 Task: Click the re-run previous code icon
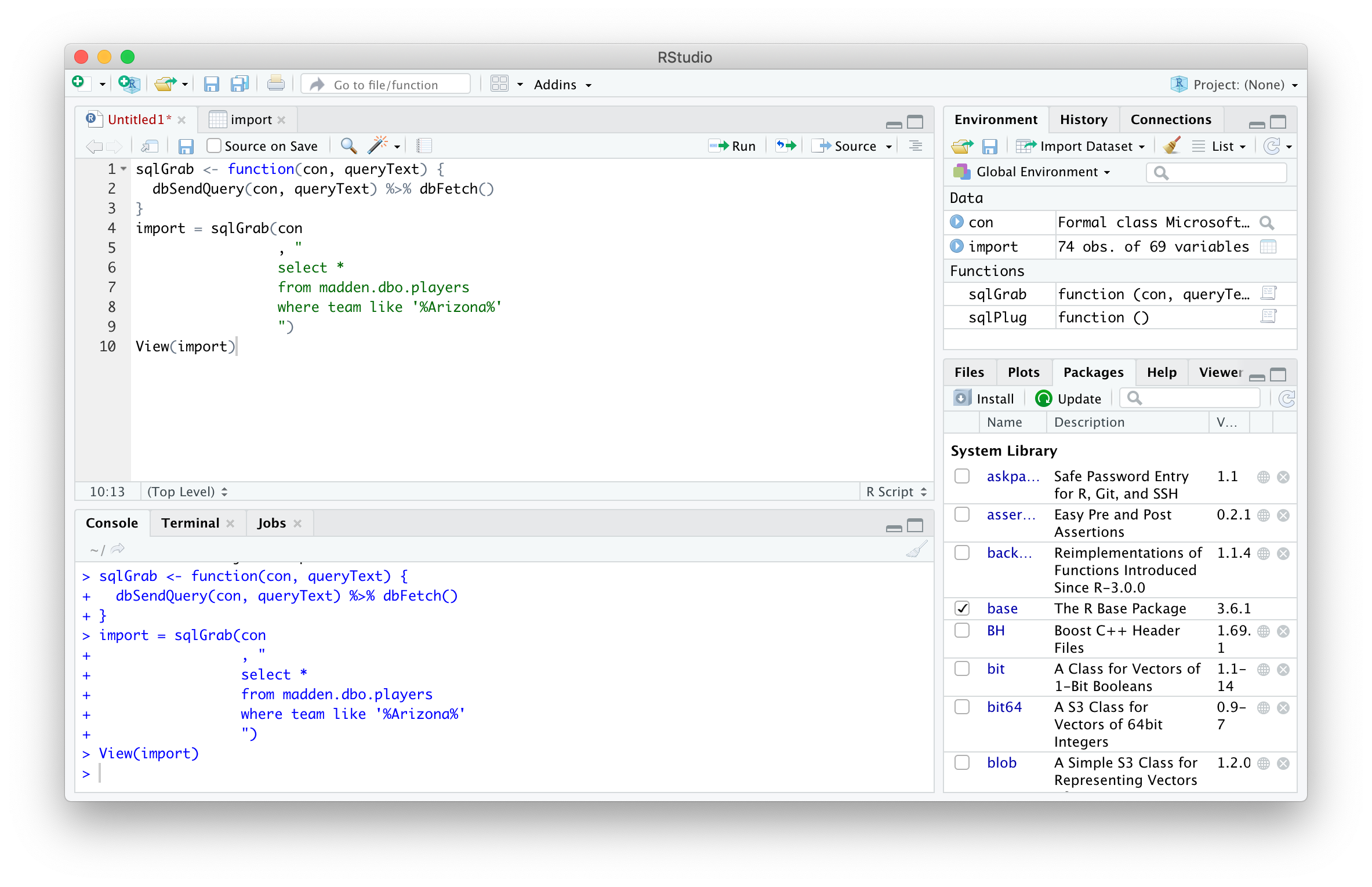click(x=786, y=146)
